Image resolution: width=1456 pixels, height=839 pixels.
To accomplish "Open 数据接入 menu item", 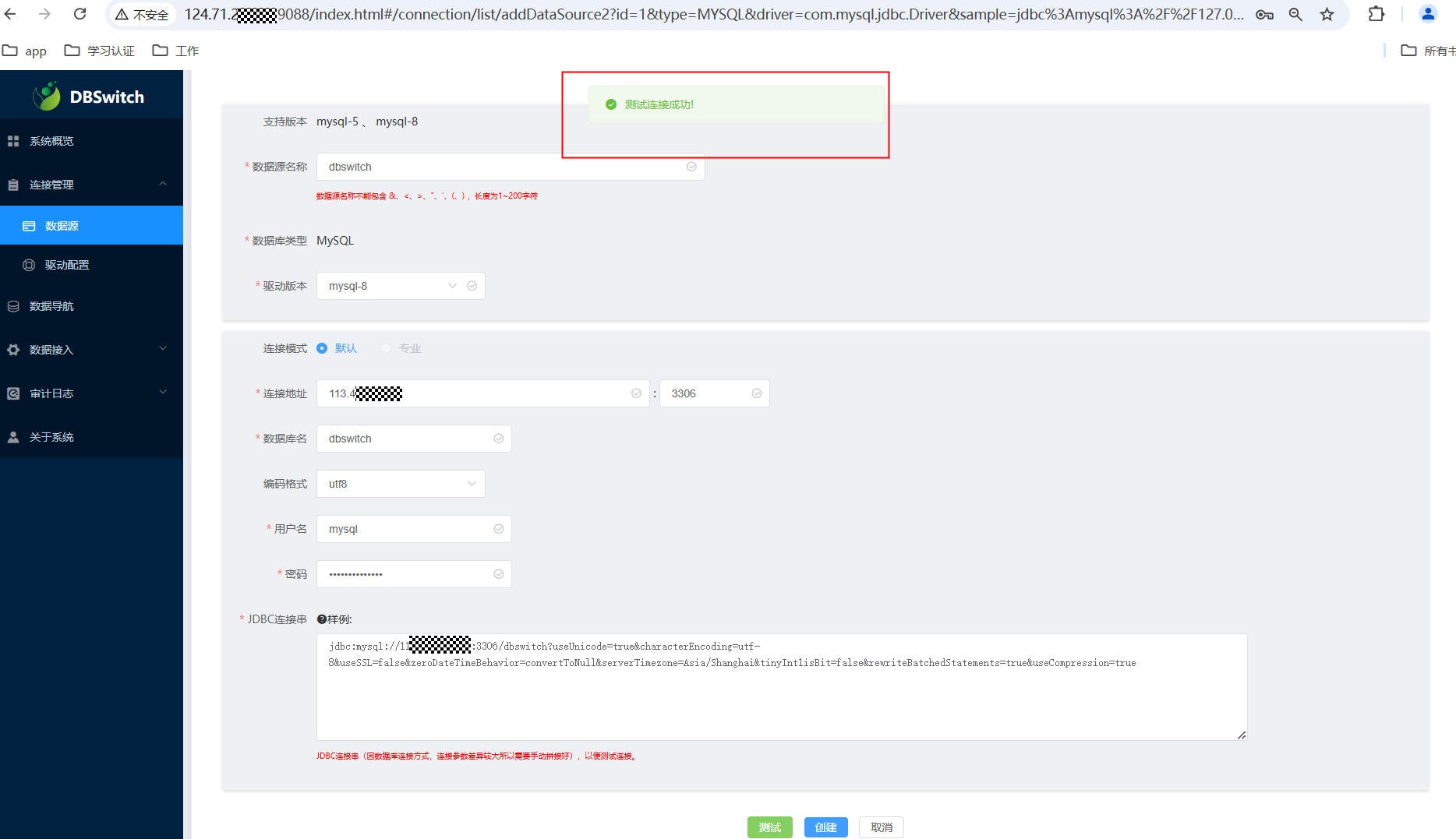I will (x=91, y=350).
